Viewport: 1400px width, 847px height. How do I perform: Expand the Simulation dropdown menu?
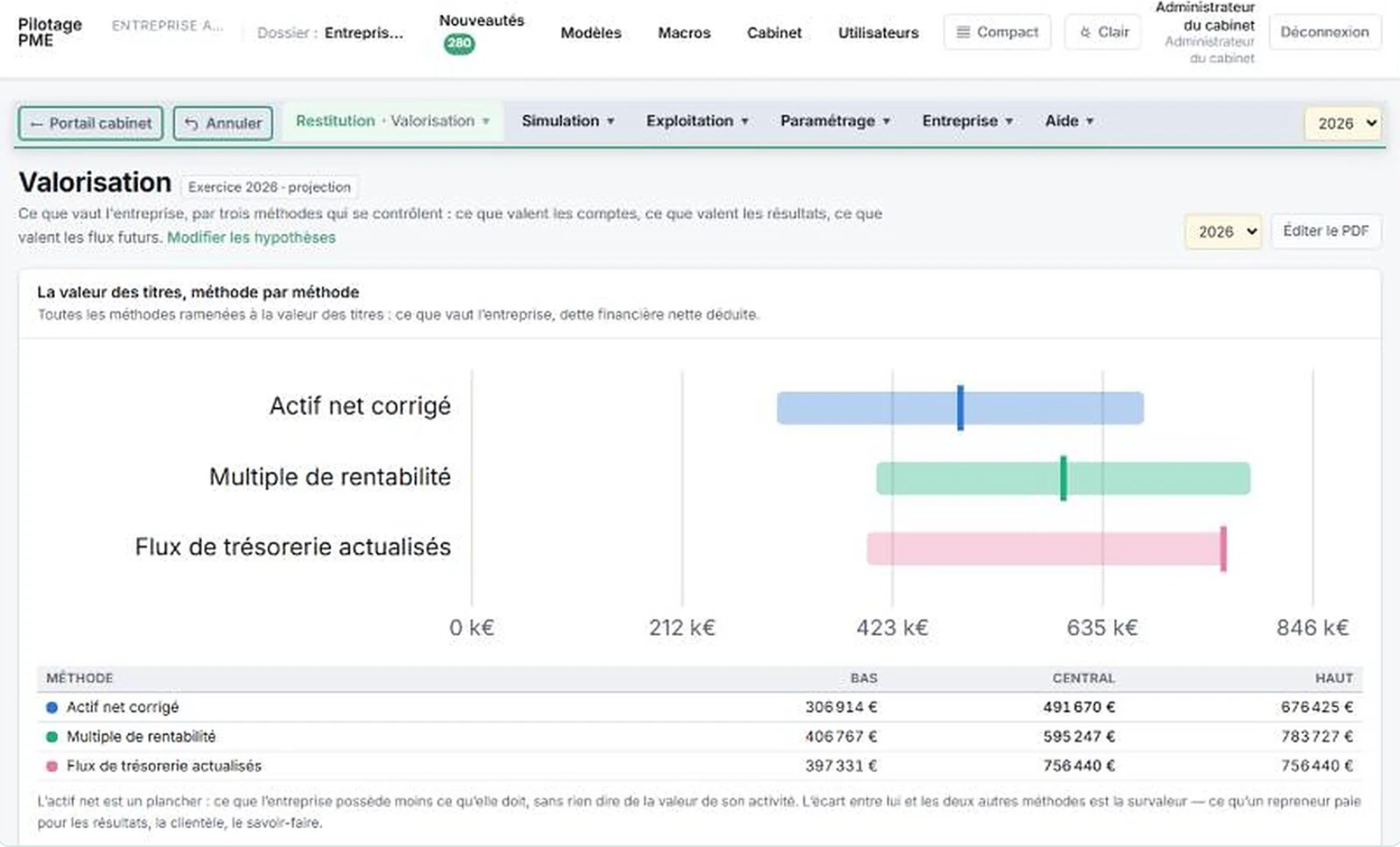[x=568, y=121]
